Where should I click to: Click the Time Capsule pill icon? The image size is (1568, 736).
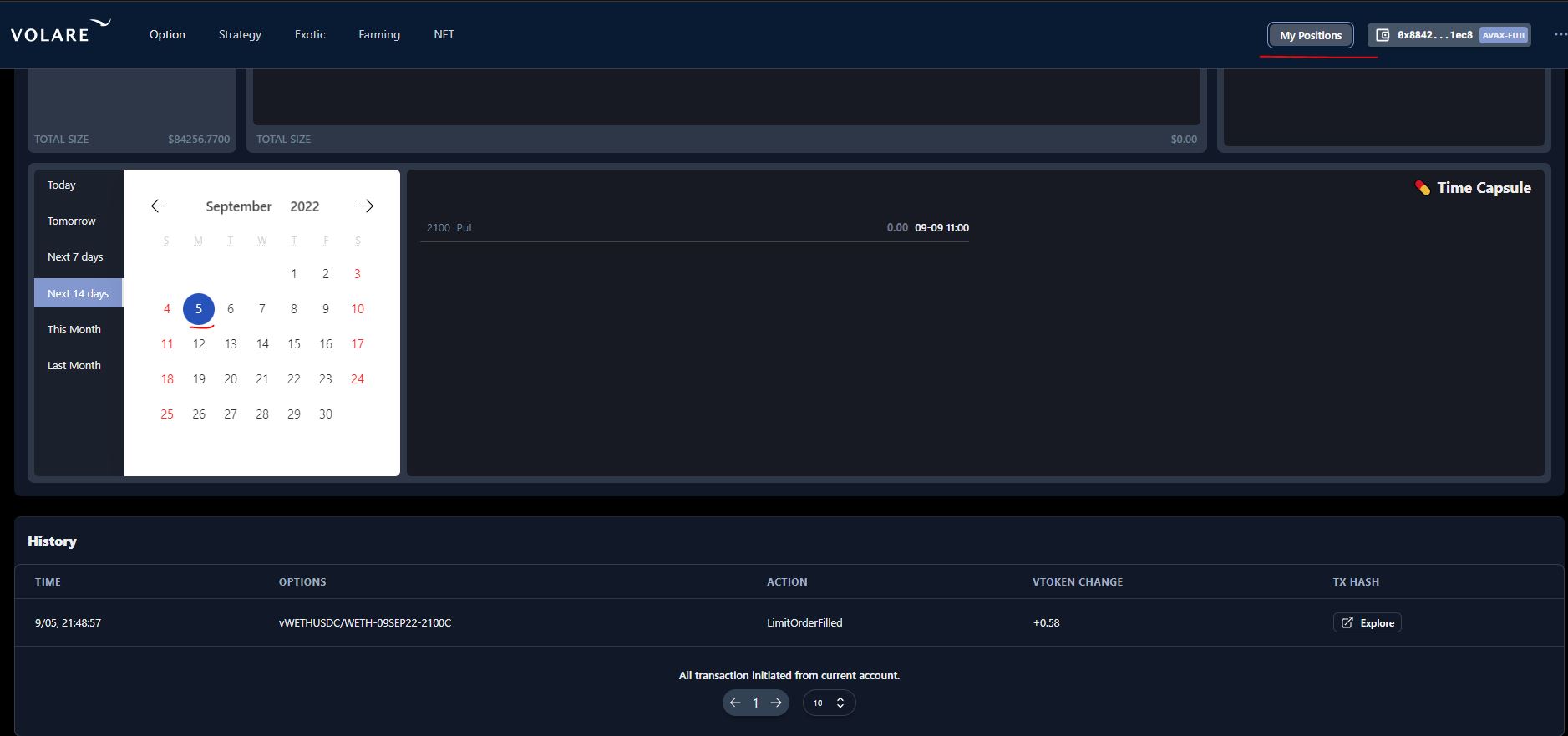(x=1422, y=188)
